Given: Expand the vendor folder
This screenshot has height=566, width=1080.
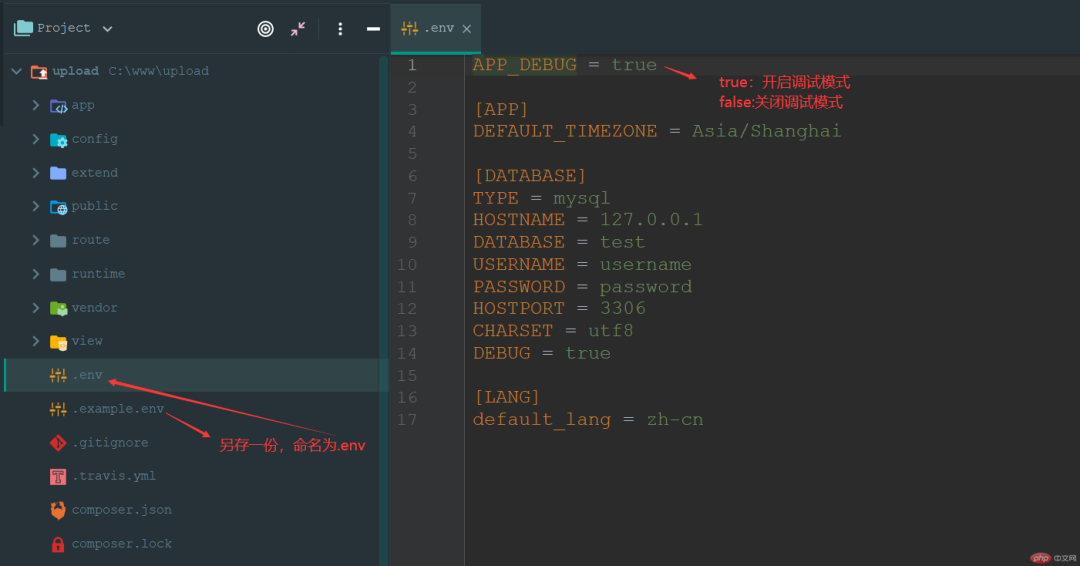Looking at the screenshot, I should [36, 308].
